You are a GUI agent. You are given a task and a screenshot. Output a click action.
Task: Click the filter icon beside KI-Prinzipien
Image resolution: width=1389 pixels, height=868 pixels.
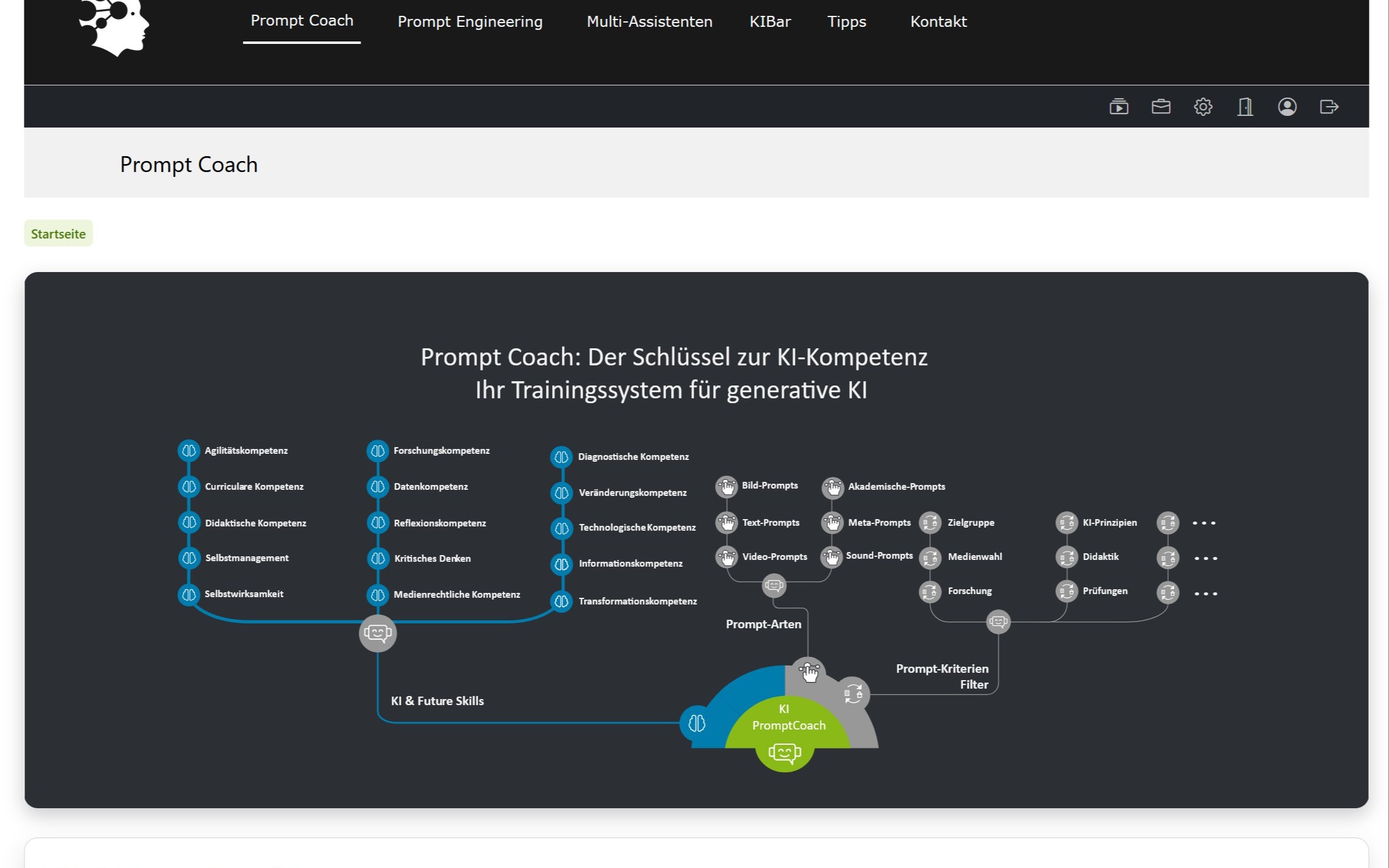1066,523
